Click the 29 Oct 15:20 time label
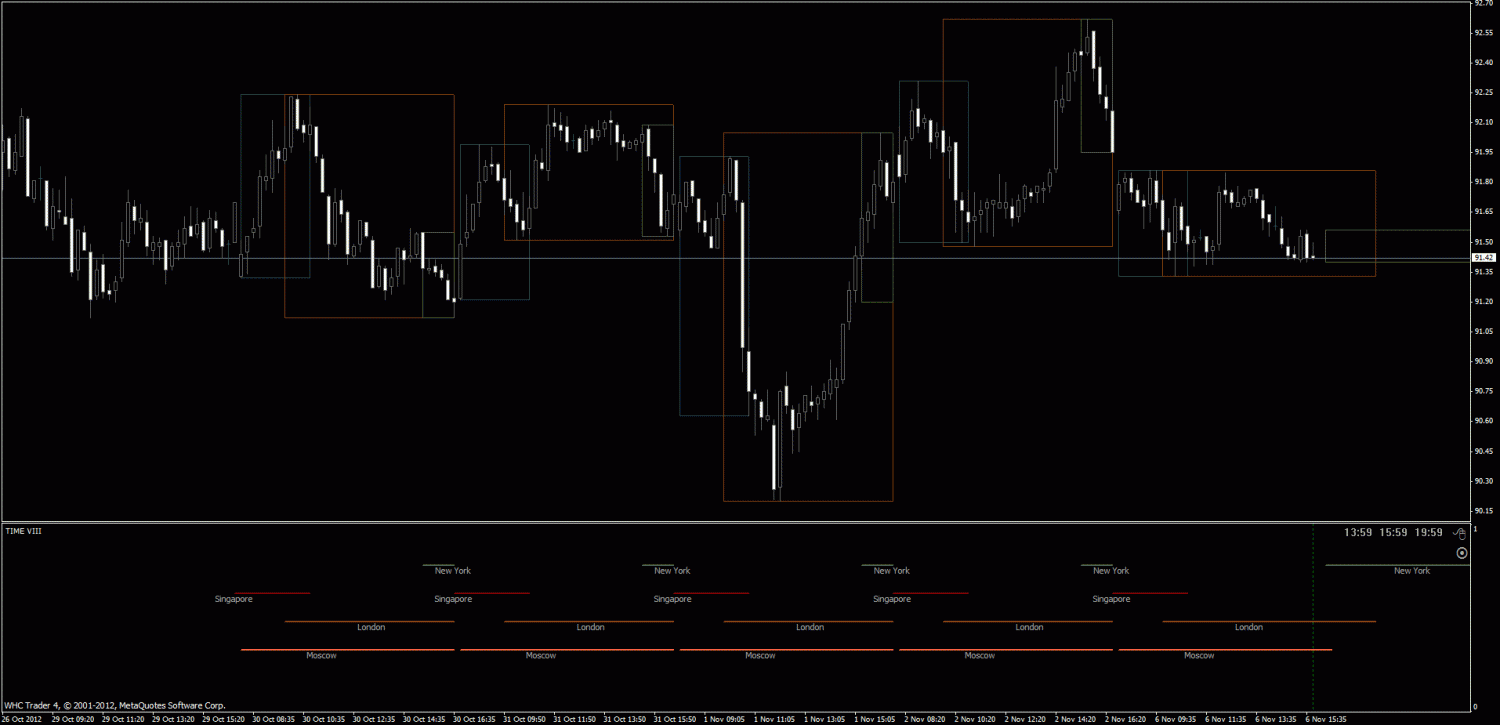 pos(223,719)
